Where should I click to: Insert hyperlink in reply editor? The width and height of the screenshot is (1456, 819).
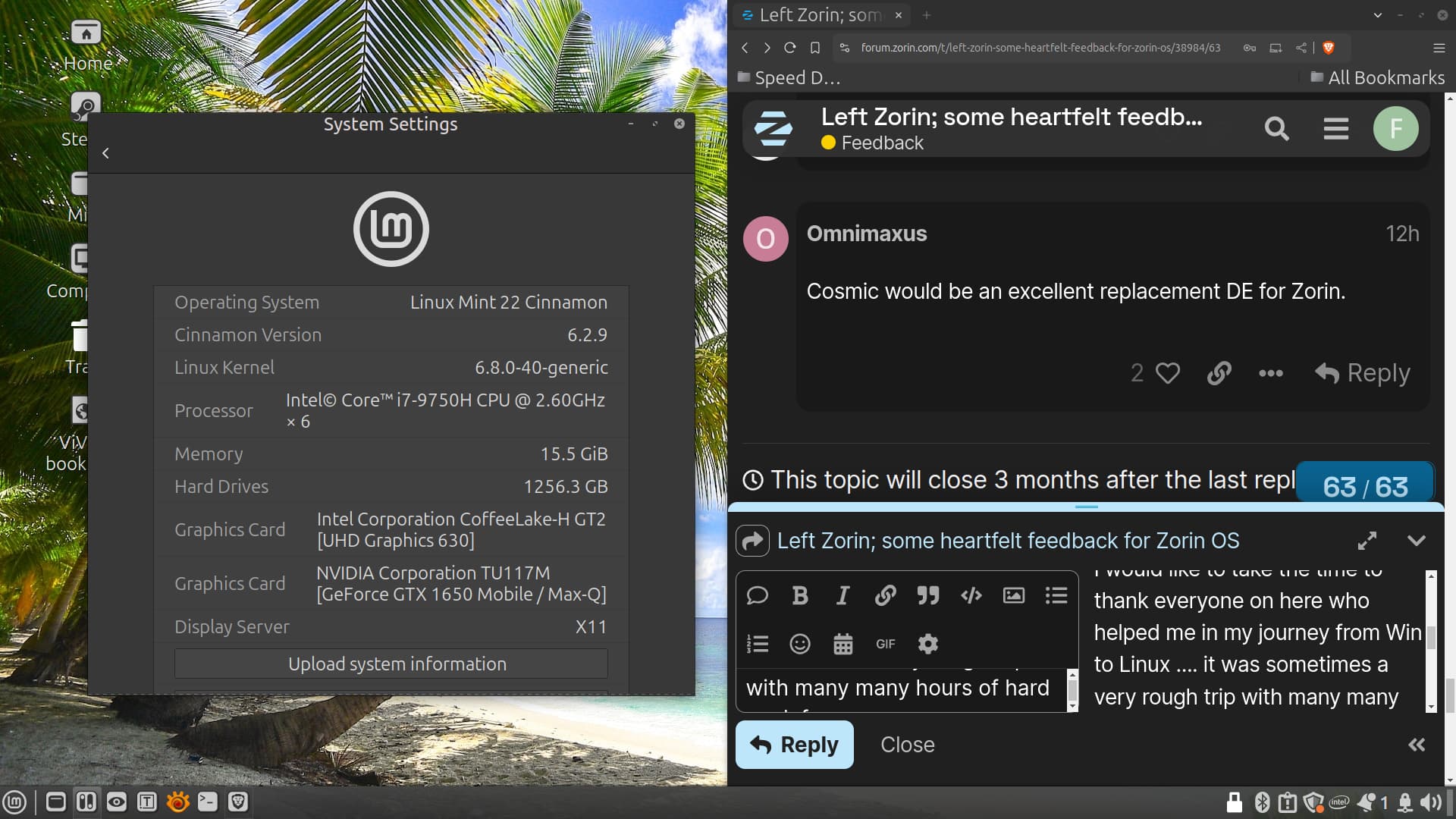pos(885,596)
